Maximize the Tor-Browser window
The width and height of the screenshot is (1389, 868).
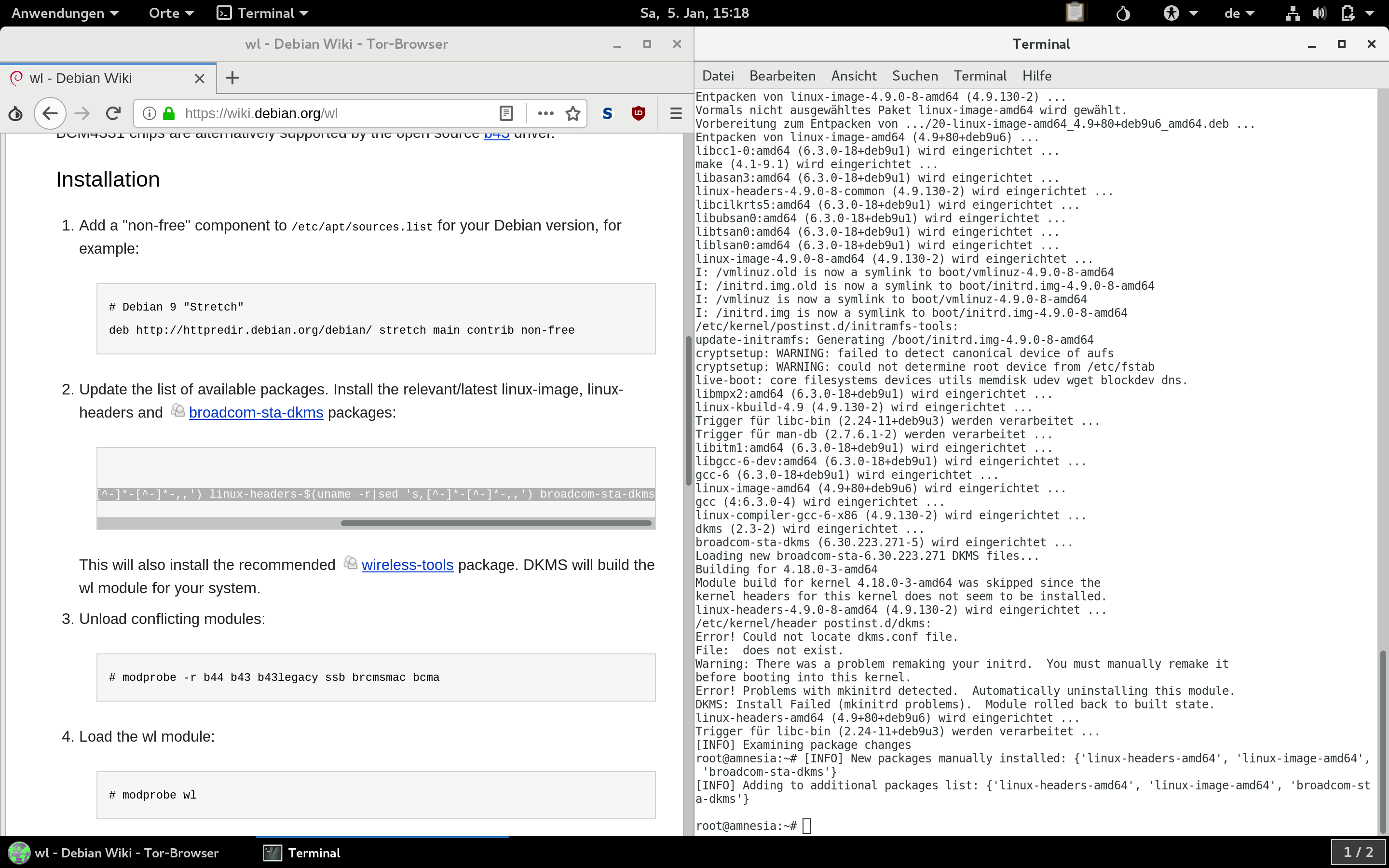click(x=647, y=44)
